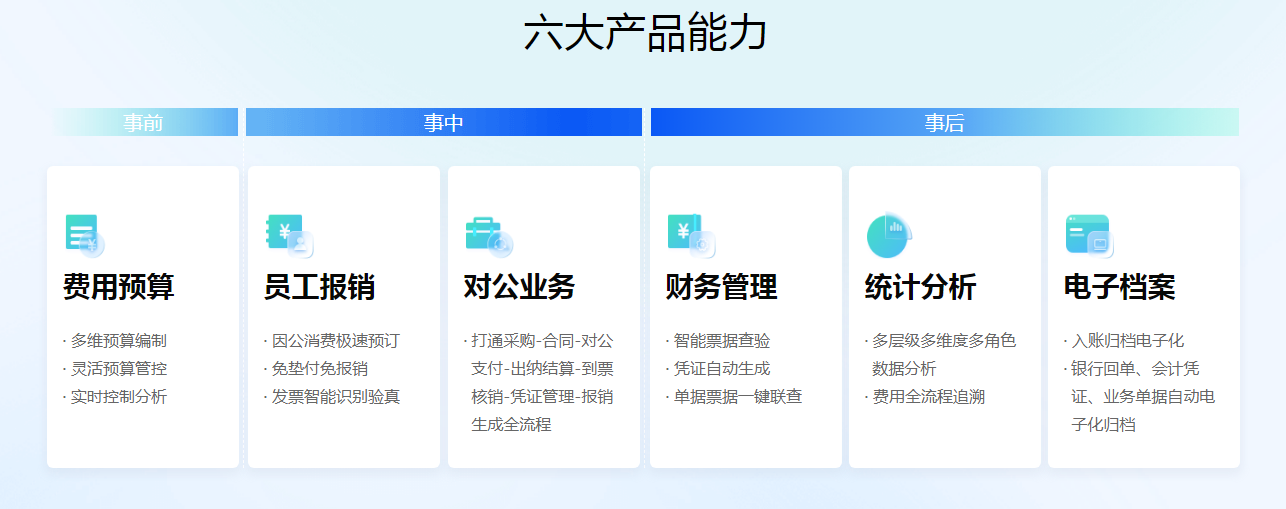Open the 对公业务 card title
This screenshot has width=1286, height=509.
[520, 287]
